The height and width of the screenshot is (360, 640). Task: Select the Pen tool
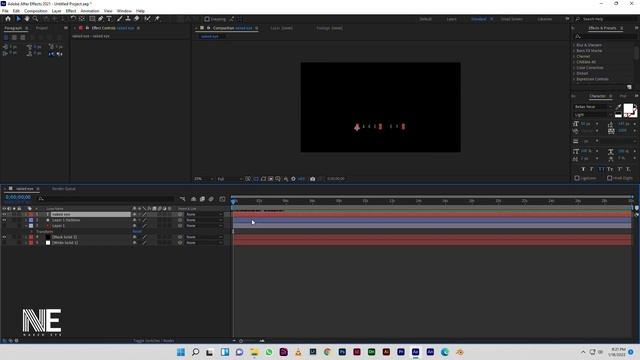[100, 19]
